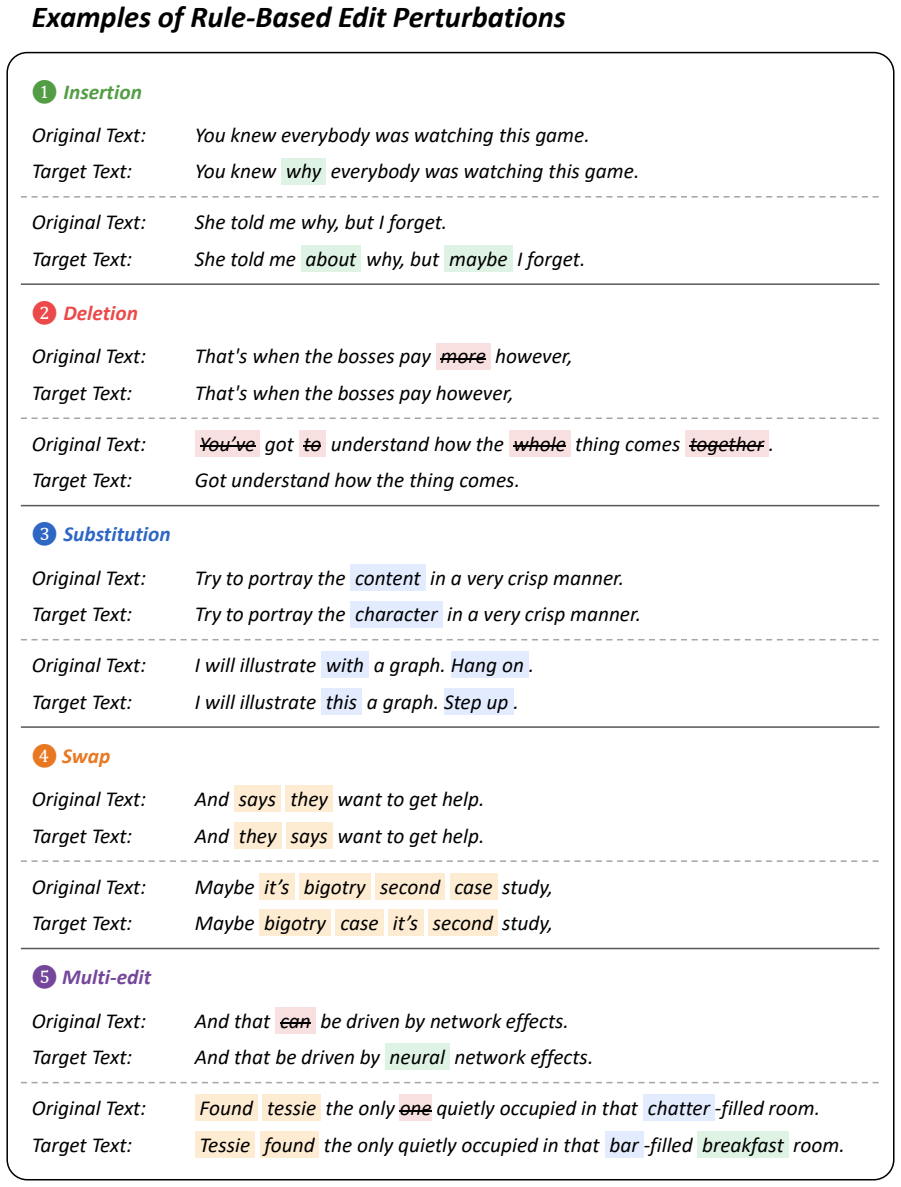Click the blue number 3 Substitution icon
The width and height of the screenshot is (901, 1187).
click(x=44, y=534)
